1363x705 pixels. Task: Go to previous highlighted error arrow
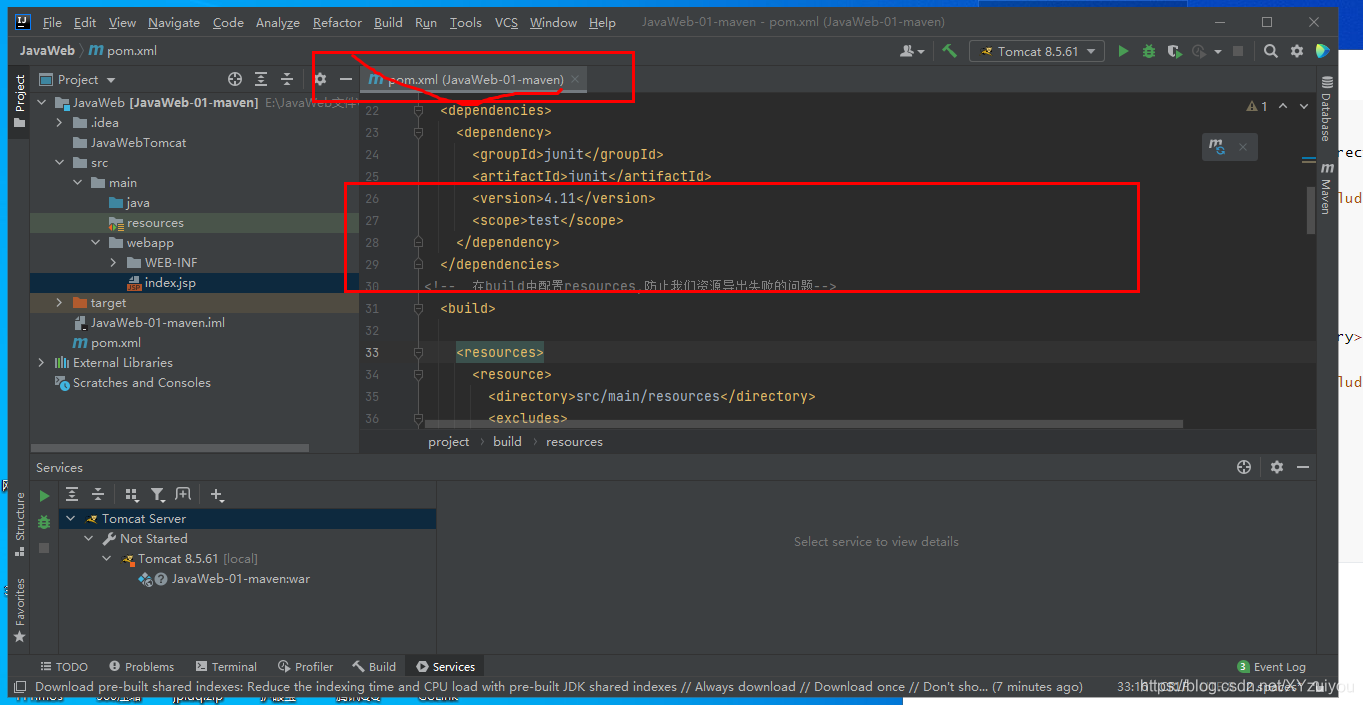pos(1283,106)
